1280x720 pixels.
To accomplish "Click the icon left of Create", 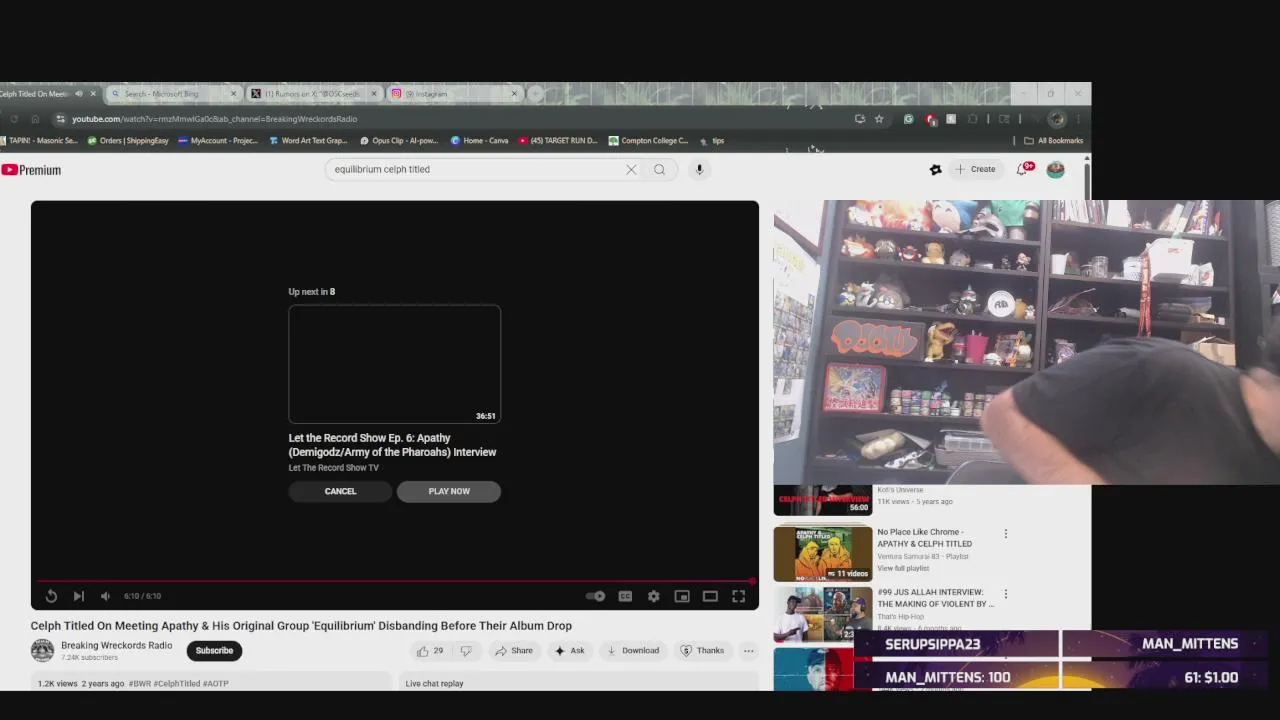I will [935, 170].
